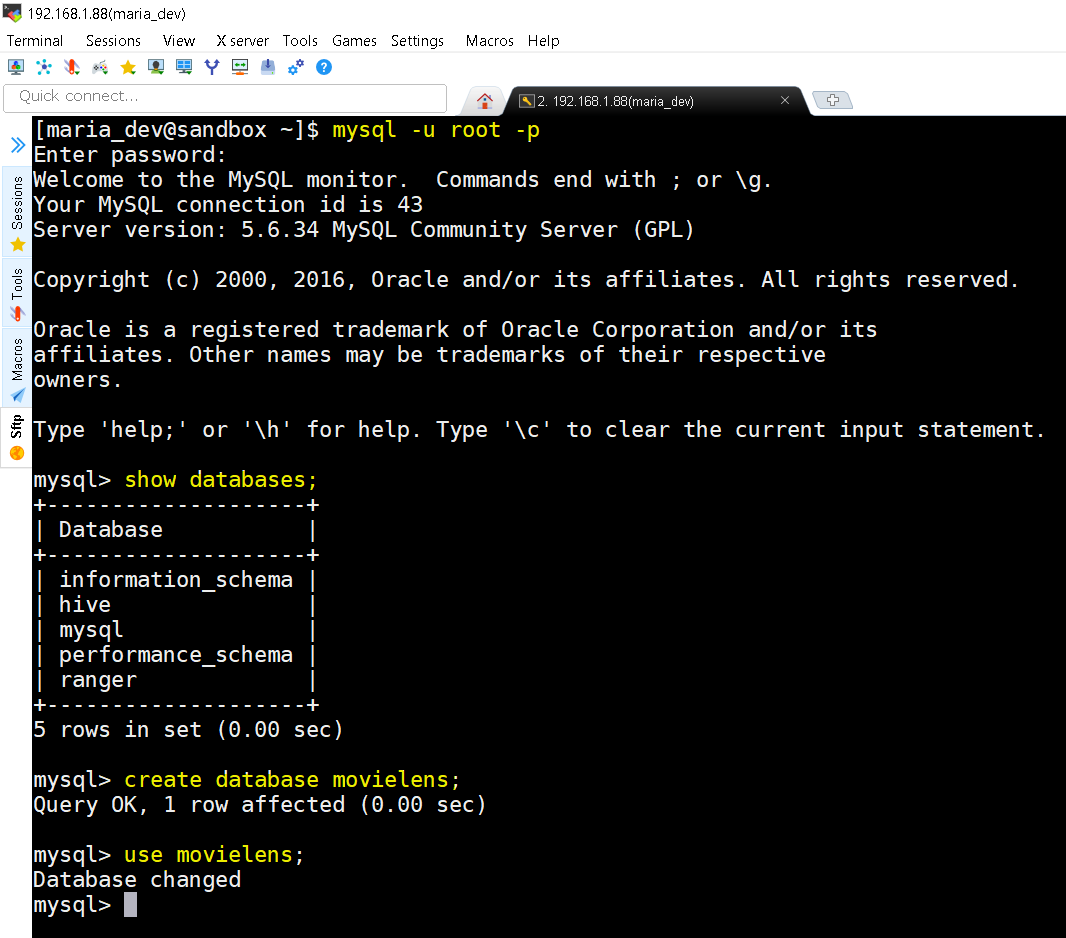Click the blue Help question icon
This screenshot has height=938, width=1066.
click(324, 67)
